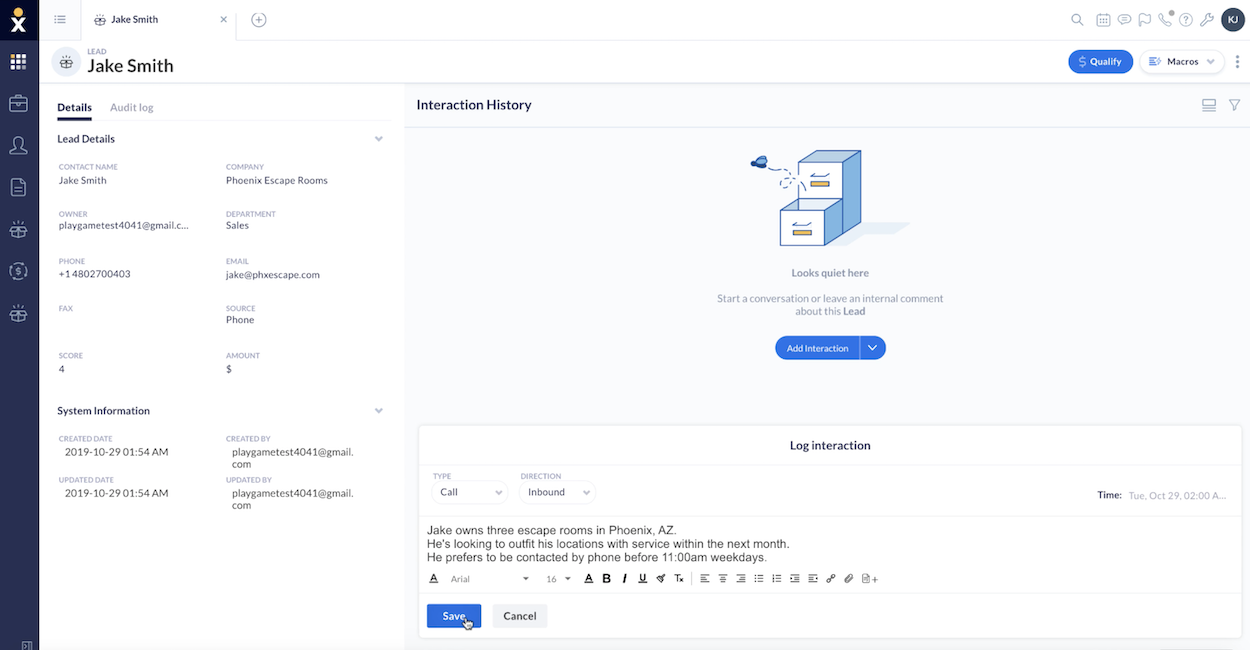This screenshot has height=650, width=1250.
Task: Click the Qualify button
Action: [x=1100, y=61]
